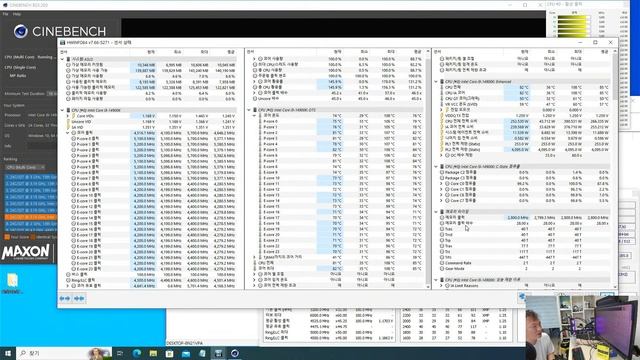Click the circle icon beside Gear Mode row
Image resolution: width=640 pixels, height=360 pixels.
pyautogui.click(x=442, y=269)
